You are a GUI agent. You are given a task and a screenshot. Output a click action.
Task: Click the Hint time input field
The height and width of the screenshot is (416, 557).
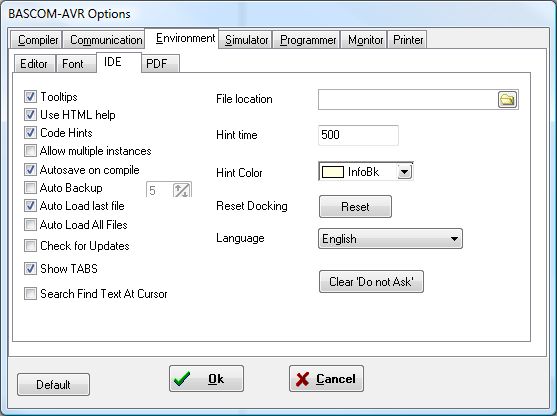(358, 135)
